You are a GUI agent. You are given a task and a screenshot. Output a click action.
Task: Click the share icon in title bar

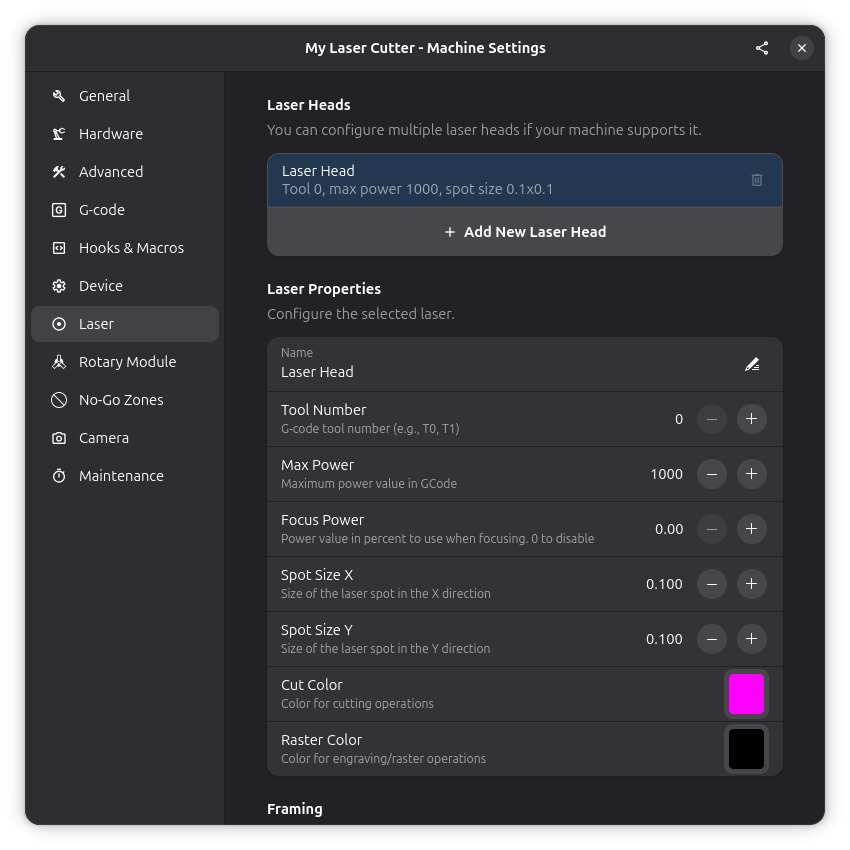click(762, 48)
